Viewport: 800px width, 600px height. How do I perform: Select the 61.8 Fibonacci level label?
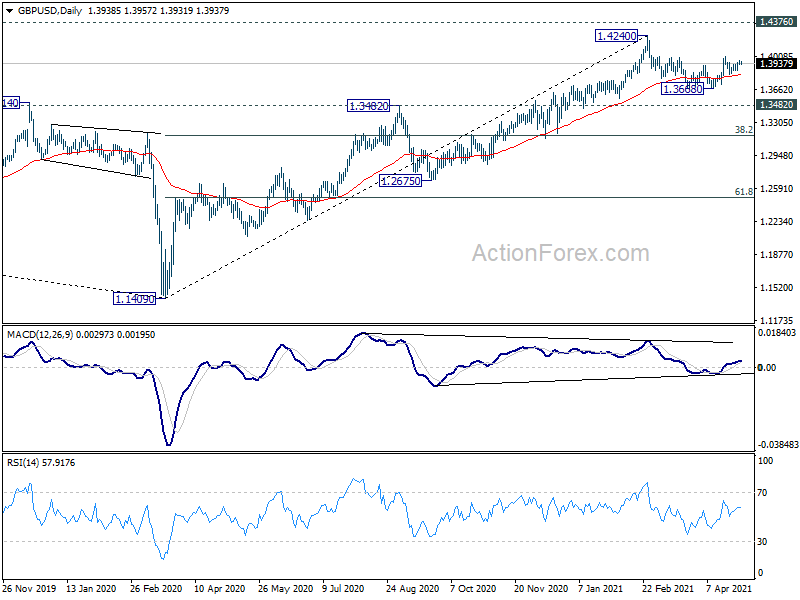[743, 192]
